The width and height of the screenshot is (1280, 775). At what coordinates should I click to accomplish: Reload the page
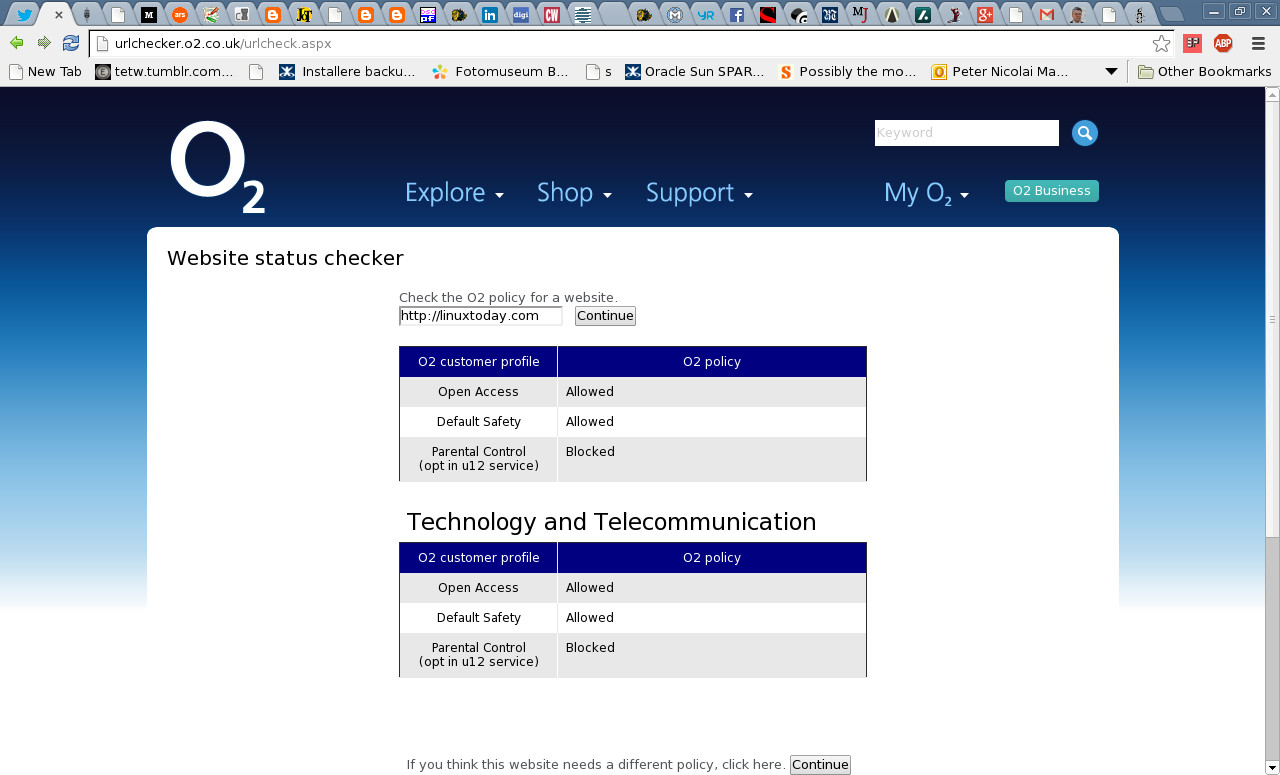(x=71, y=43)
